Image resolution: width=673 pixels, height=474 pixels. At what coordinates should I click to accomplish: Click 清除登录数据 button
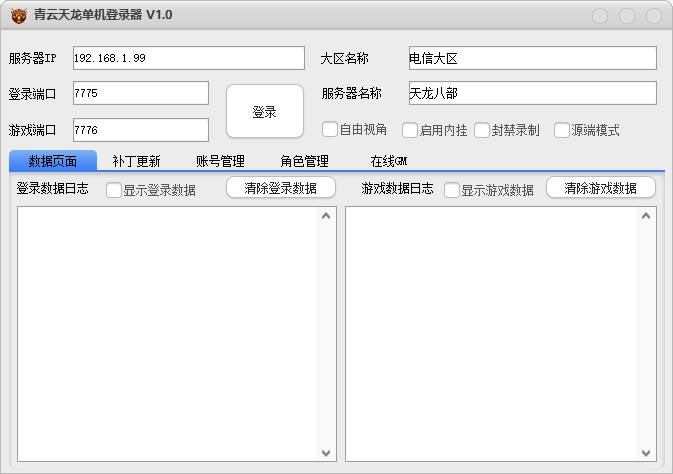[x=281, y=188]
